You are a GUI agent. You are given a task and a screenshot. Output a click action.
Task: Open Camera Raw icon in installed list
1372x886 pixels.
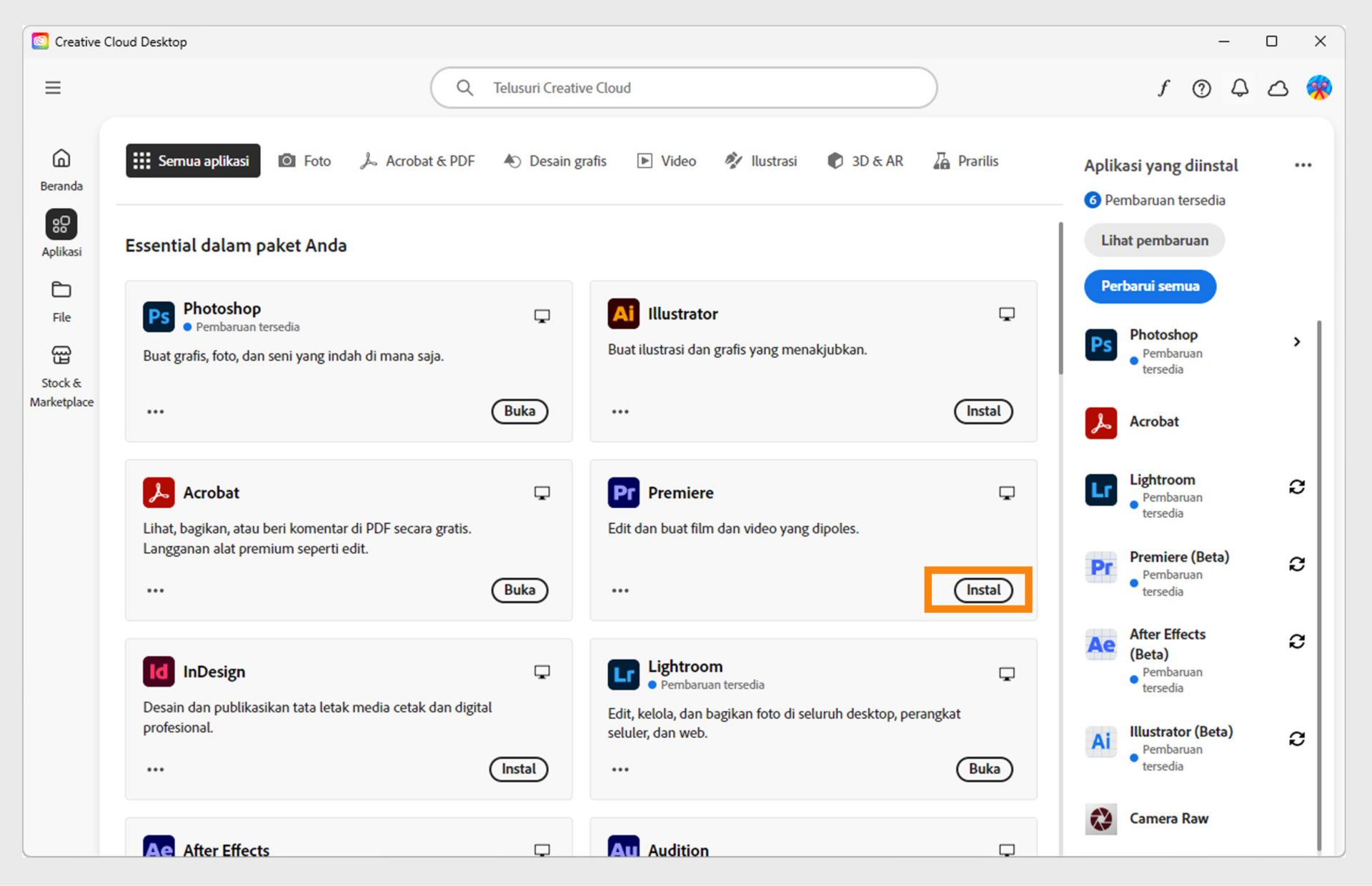click(x=1101, y=819)
